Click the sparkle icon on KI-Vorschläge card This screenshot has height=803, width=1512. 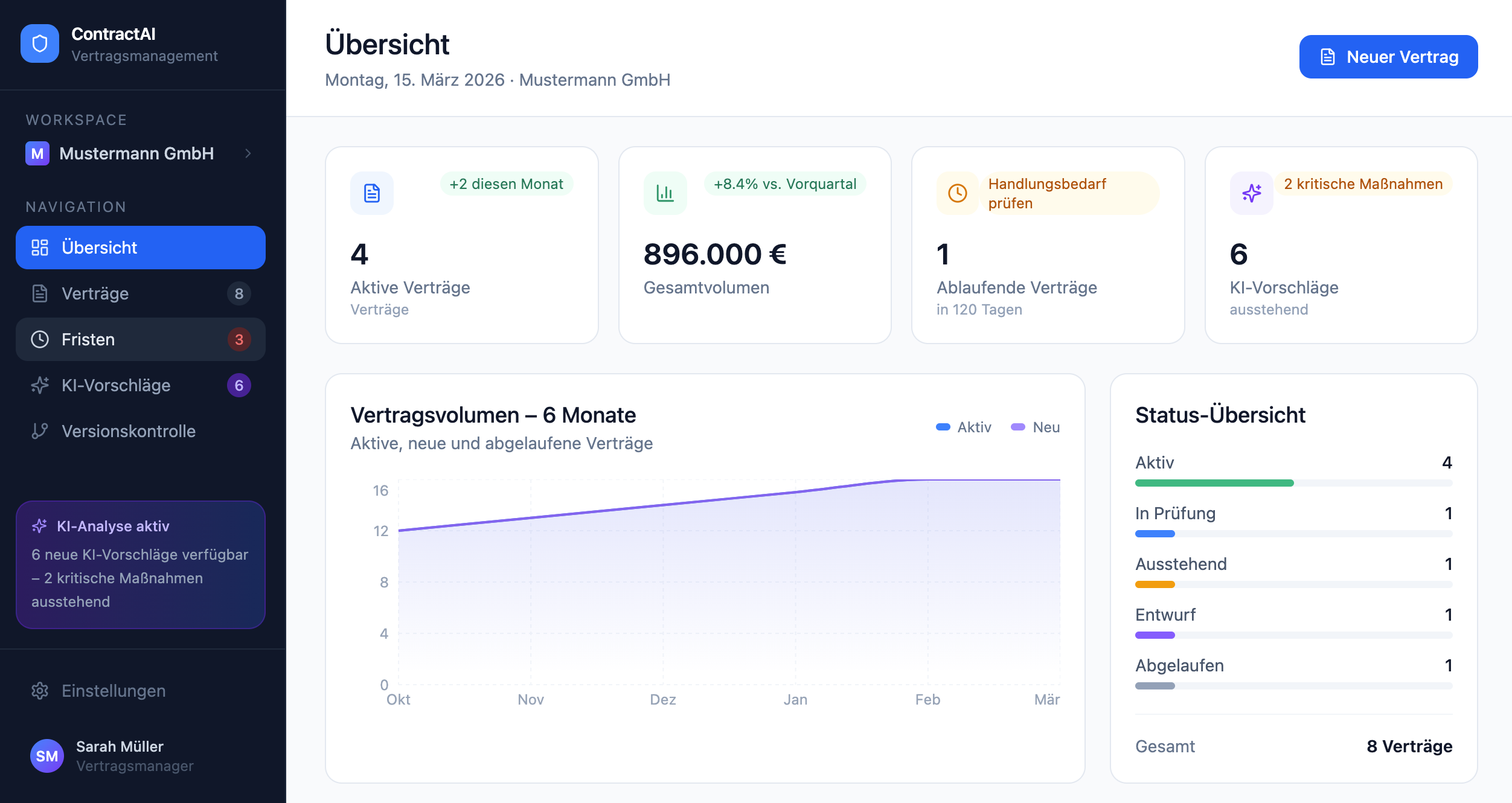(x=1251, y=193)
